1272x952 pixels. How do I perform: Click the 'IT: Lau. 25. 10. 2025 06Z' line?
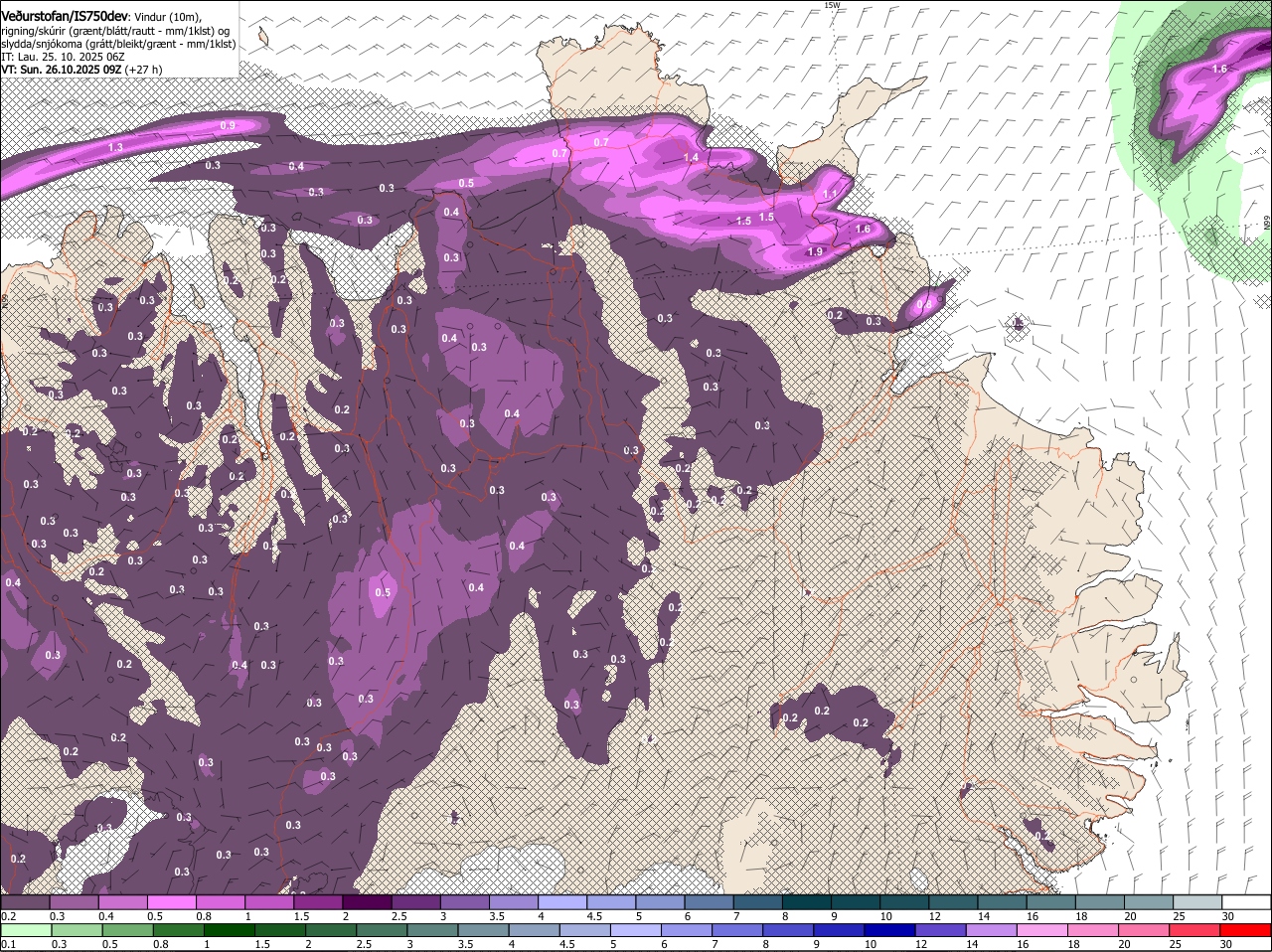coord(63,57)
